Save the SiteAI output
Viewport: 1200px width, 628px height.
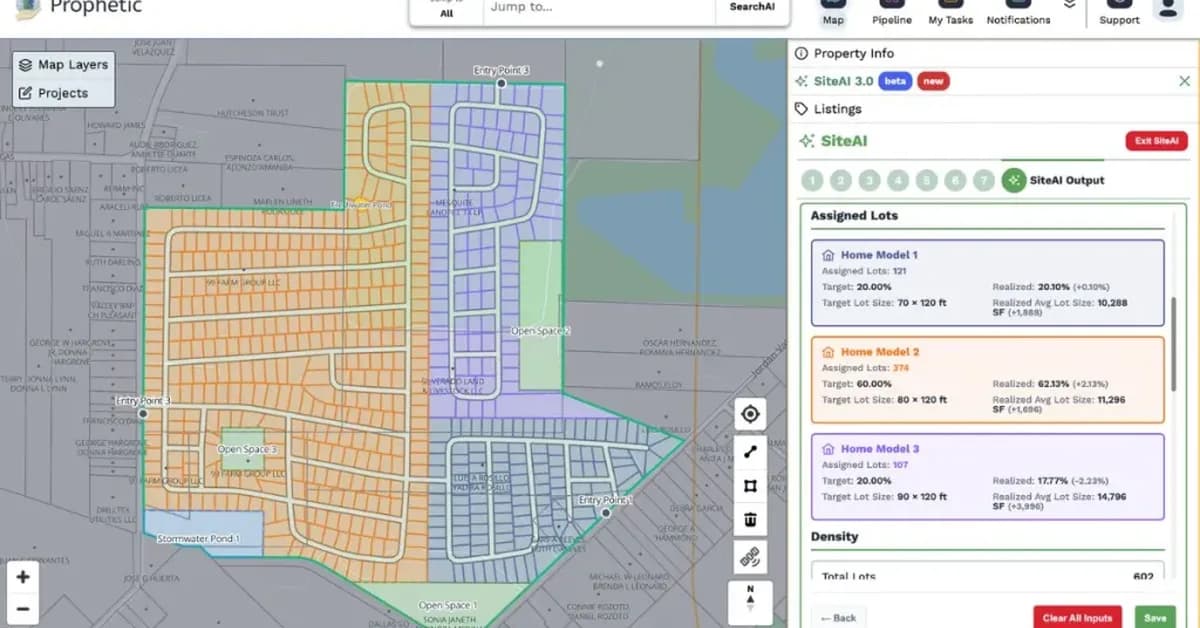1155,618
